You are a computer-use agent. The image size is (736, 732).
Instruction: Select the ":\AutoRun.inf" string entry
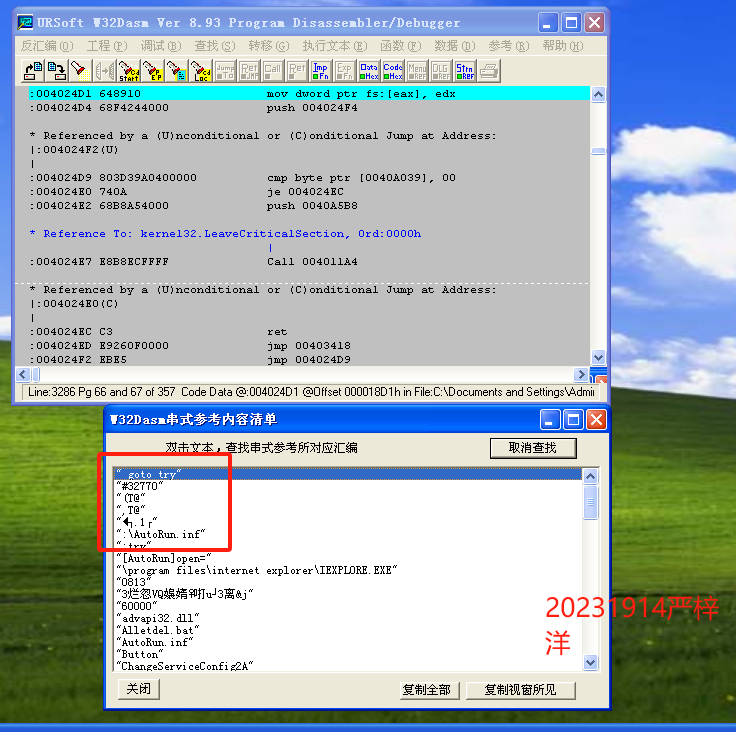click(348, 534)
